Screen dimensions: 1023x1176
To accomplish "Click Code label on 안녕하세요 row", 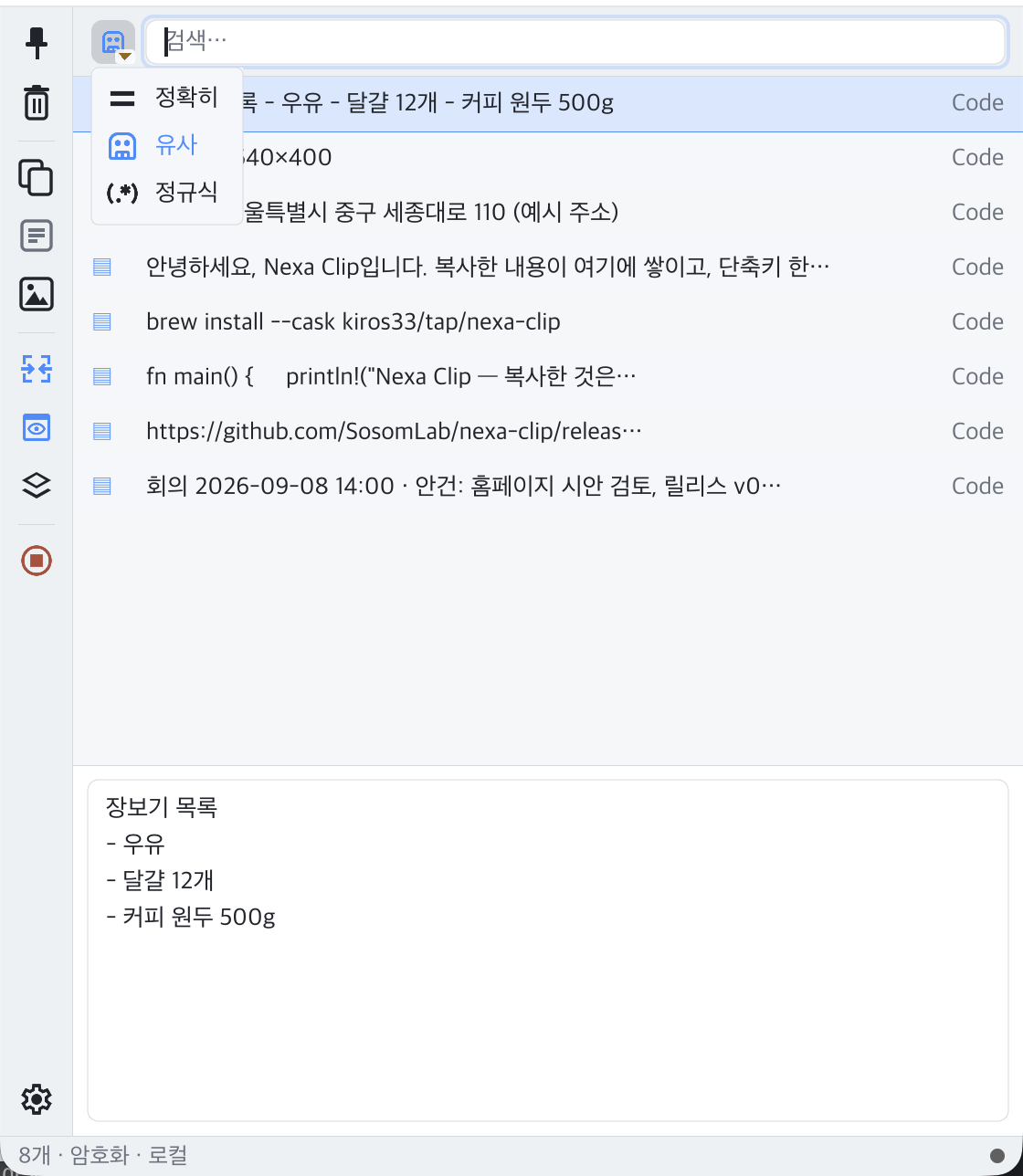I will [977, 267].
